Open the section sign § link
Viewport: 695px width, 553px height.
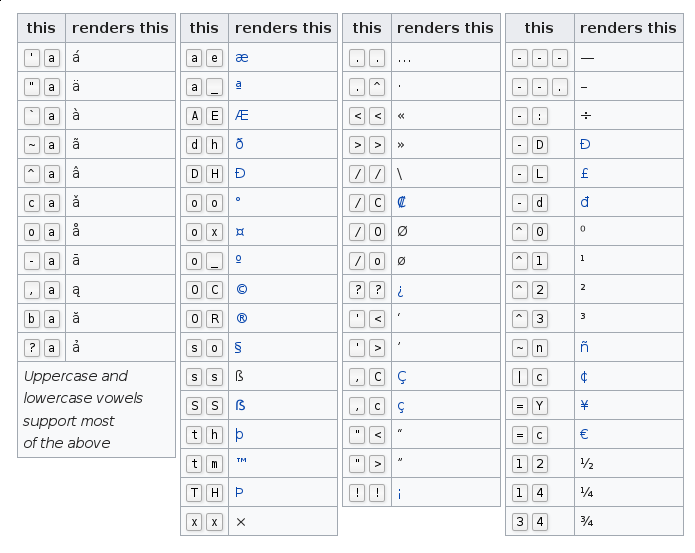click(x=239, y=347)
